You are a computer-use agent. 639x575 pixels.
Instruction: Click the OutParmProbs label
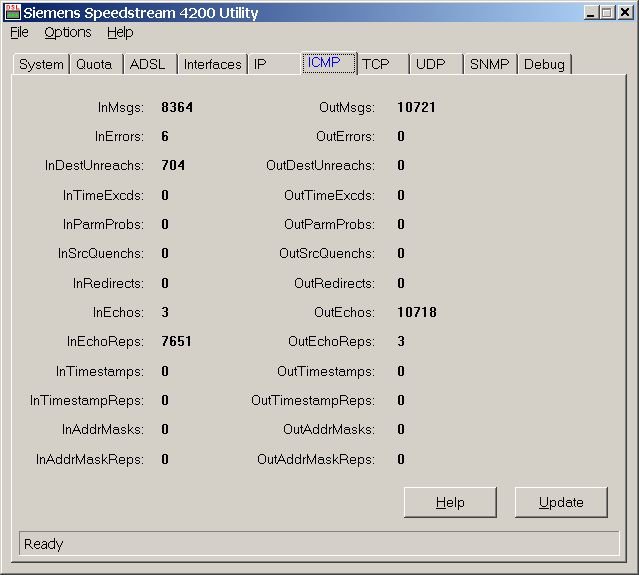point(329,224)
